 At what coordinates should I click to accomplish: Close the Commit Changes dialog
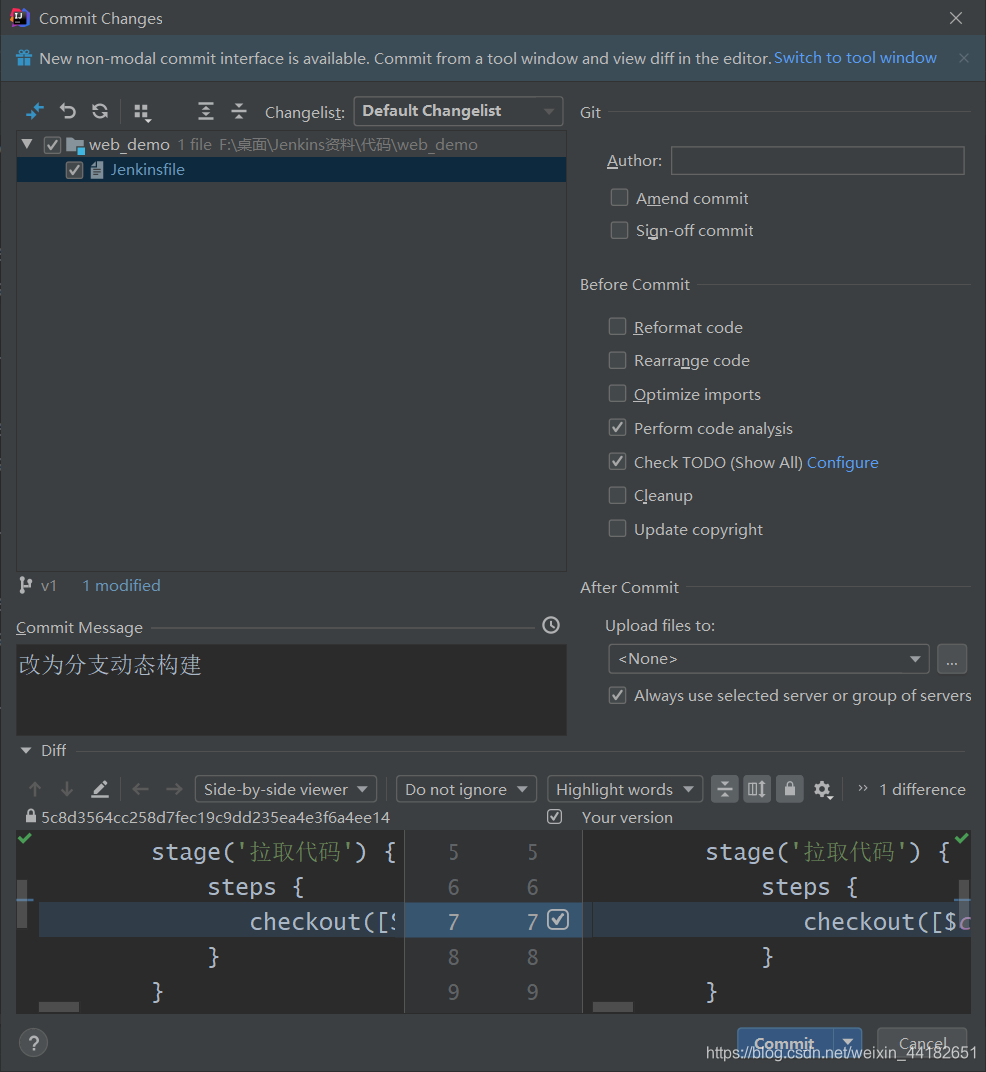pyautogui.click(x=956, y=18)
